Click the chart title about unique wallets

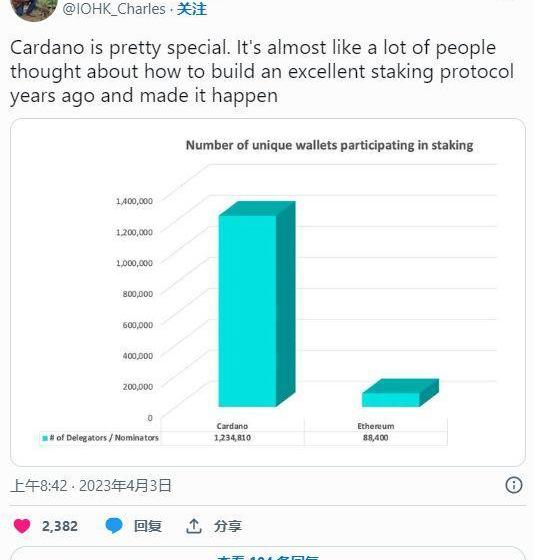point(329,145)
